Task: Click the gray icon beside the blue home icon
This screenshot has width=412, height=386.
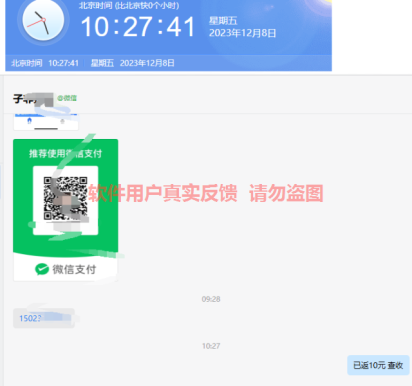Action: pos(62,121)
